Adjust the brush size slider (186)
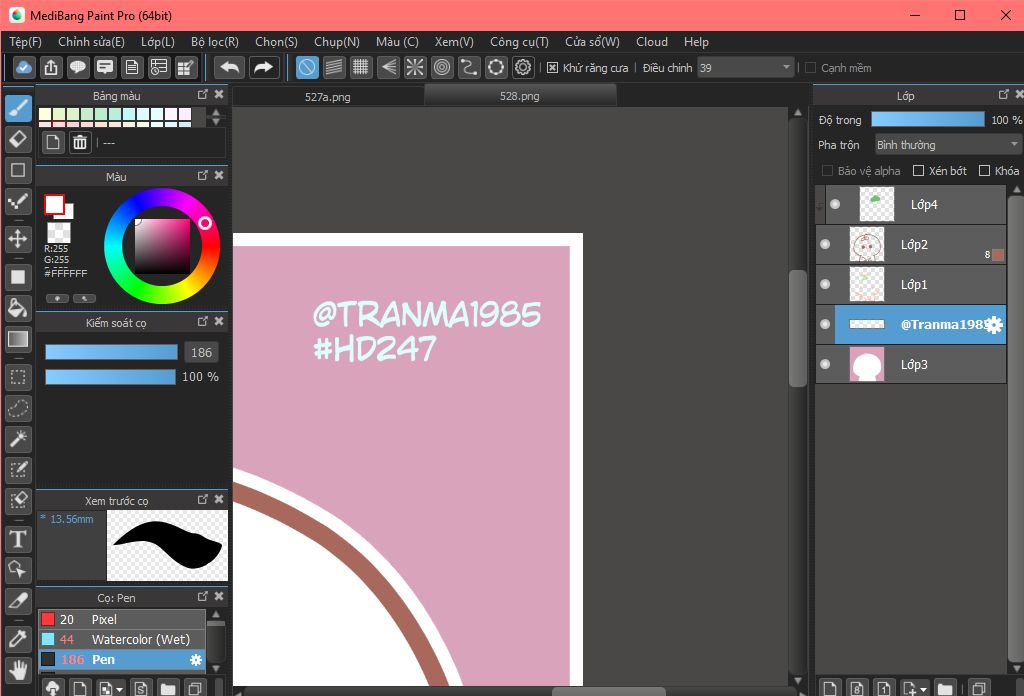This screenshot has width=1024, height=696. [x=111, y=353]
